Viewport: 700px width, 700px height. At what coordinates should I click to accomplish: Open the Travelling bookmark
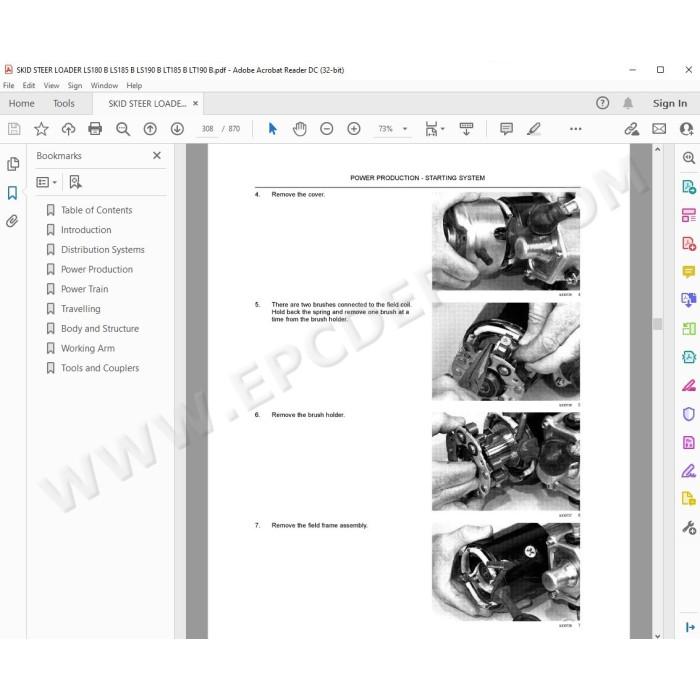coord(80,308)
